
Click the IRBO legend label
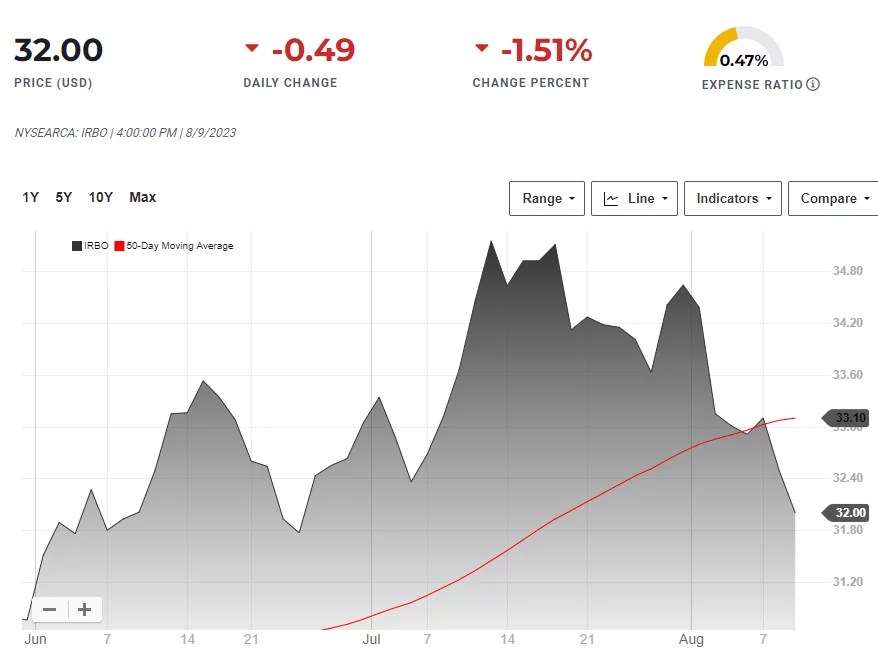tap(96, 246)
